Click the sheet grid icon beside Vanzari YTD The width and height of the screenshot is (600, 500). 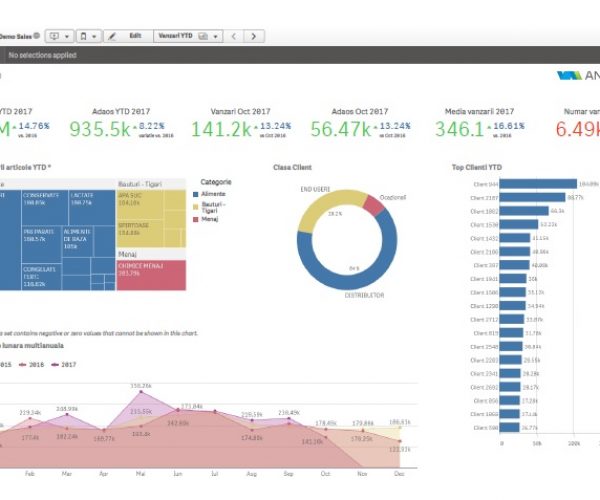pyautogui.click(x=203, y=36)
